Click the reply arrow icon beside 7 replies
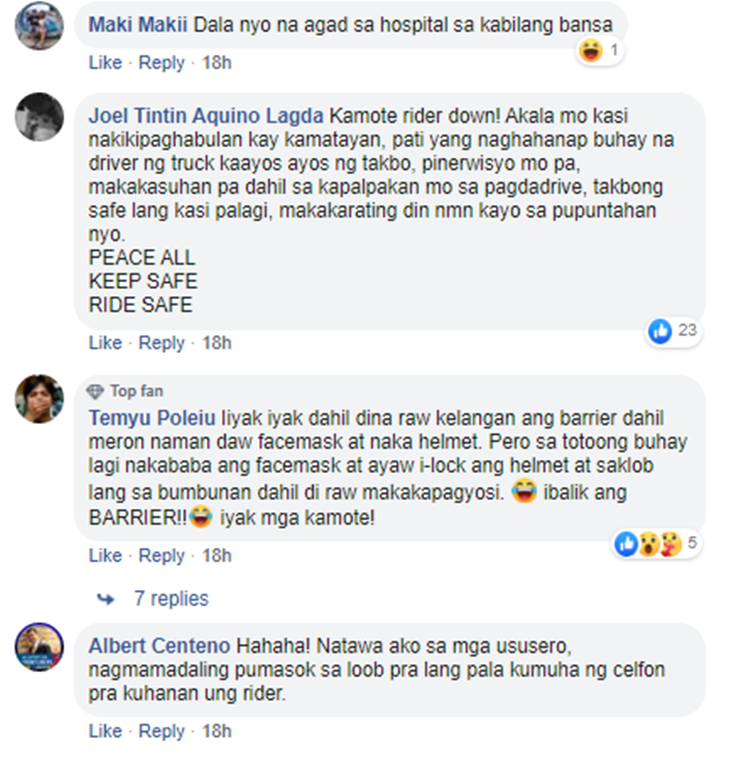The width and height of the screenshot is (750, 758). click(x=106, y=599)
